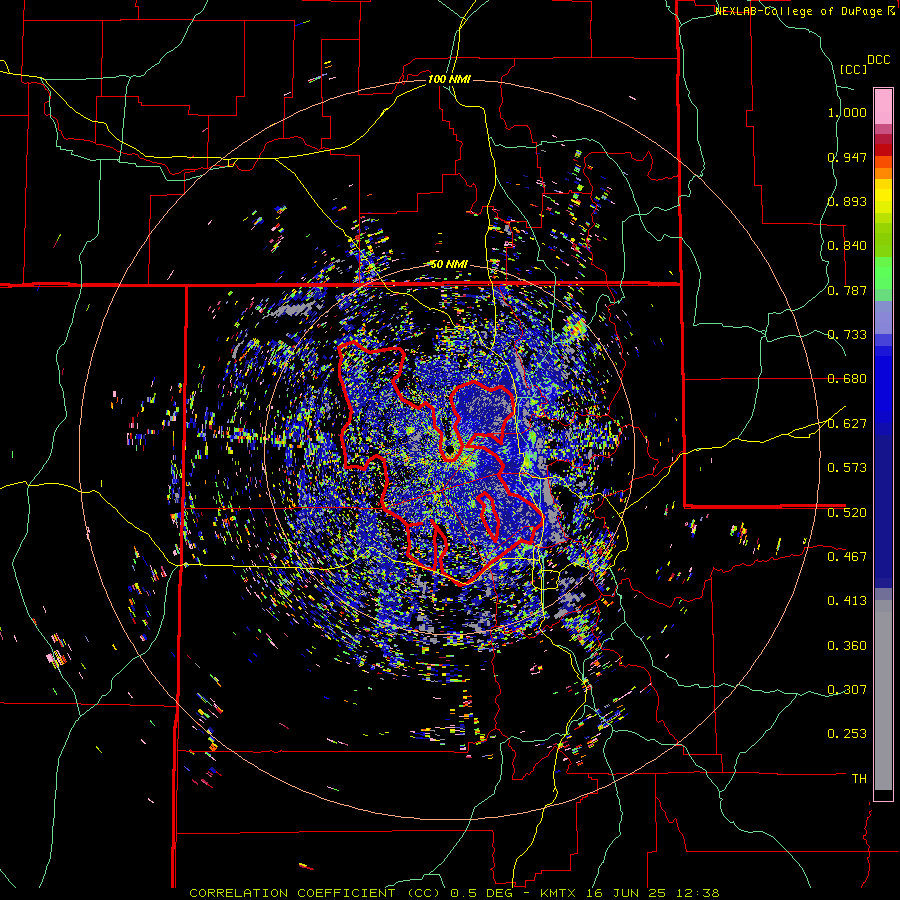The height and width of the screenshot is (900, 900).
Task: Pick the bright green color bar swatch
Action: [x=883, y=273]
